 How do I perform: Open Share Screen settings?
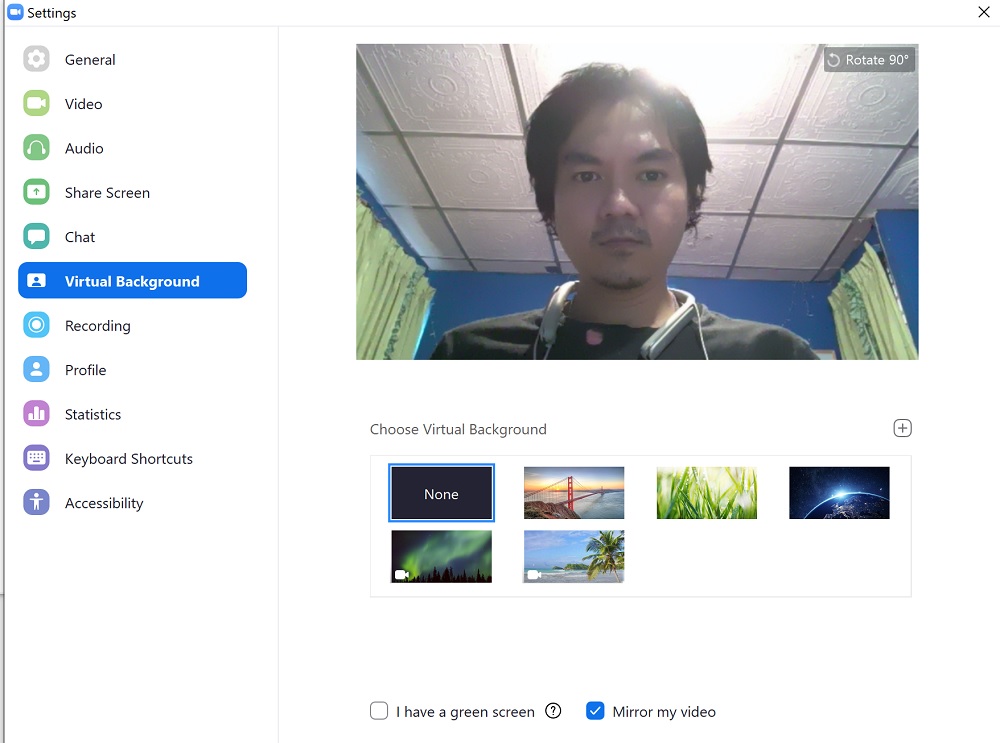[x=132, y=192]
